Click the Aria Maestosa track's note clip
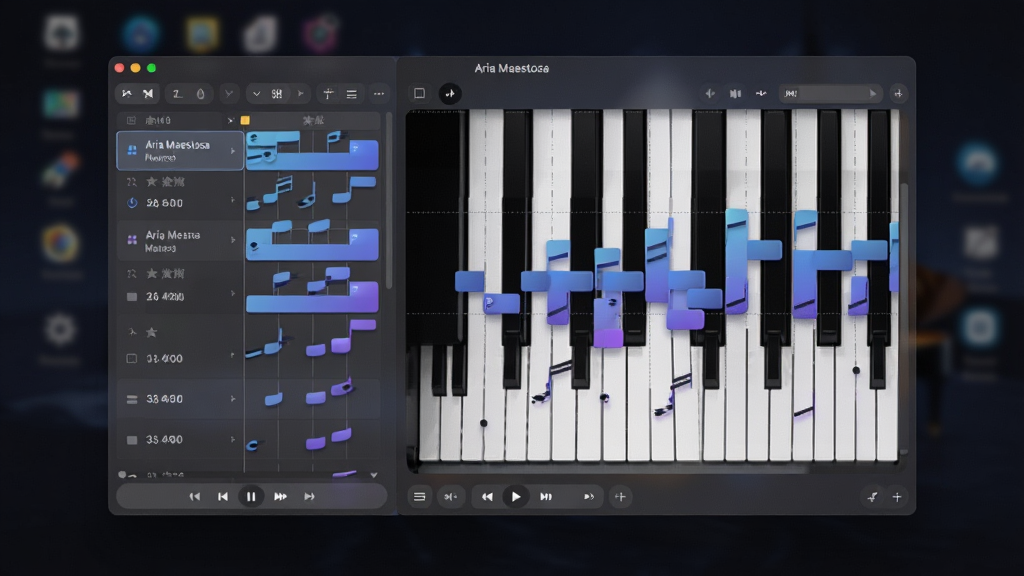The height and width of the screenshot is (576, 1024). point(312,150)
